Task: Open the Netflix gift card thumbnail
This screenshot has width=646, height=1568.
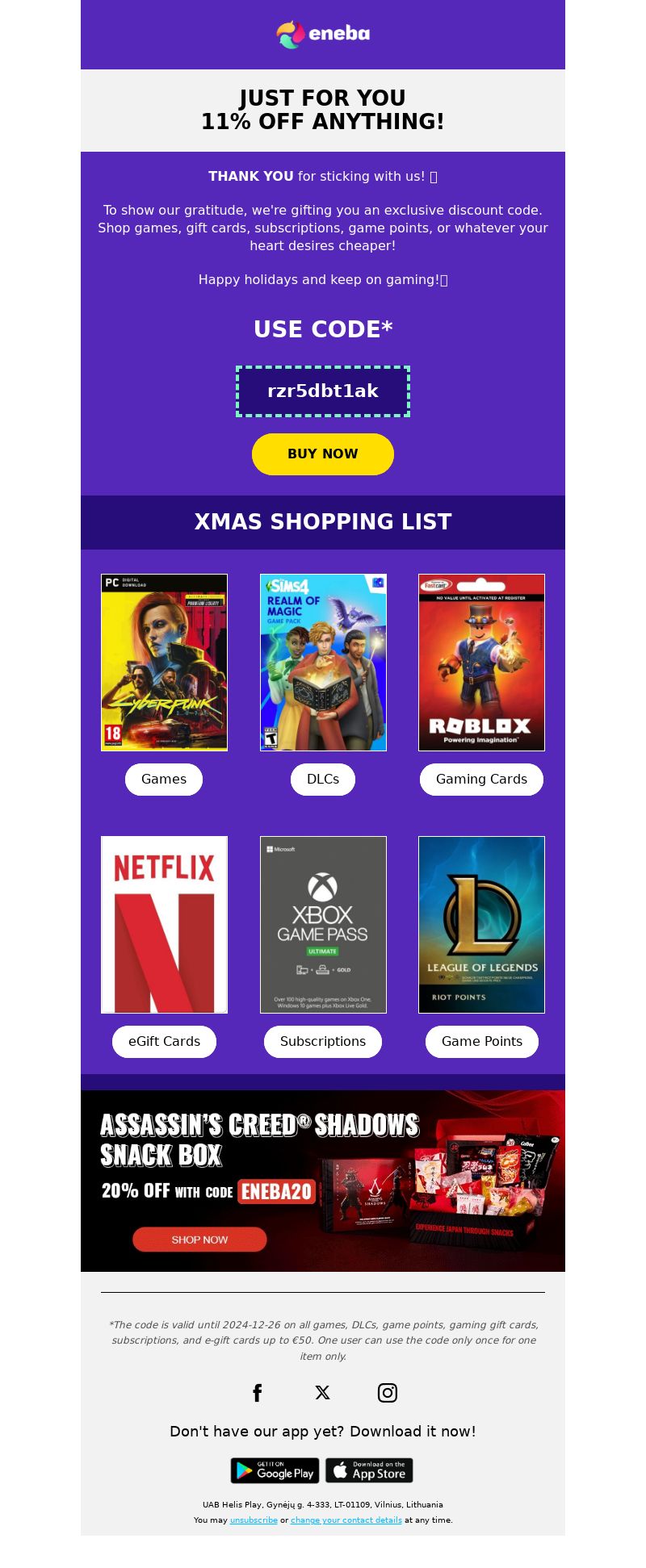Action: [164, 925]
